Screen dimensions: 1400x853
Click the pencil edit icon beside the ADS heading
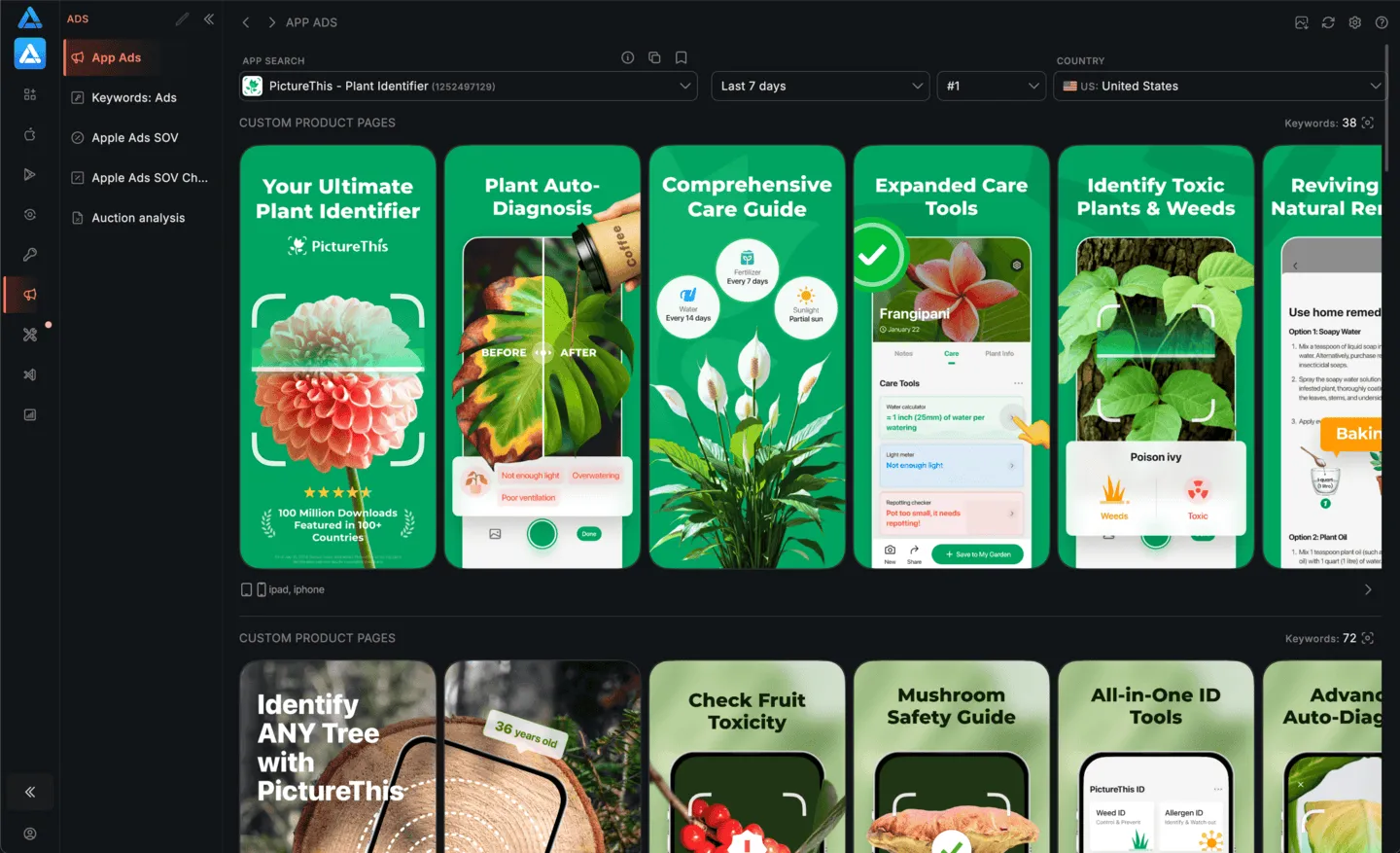[182, 19]
